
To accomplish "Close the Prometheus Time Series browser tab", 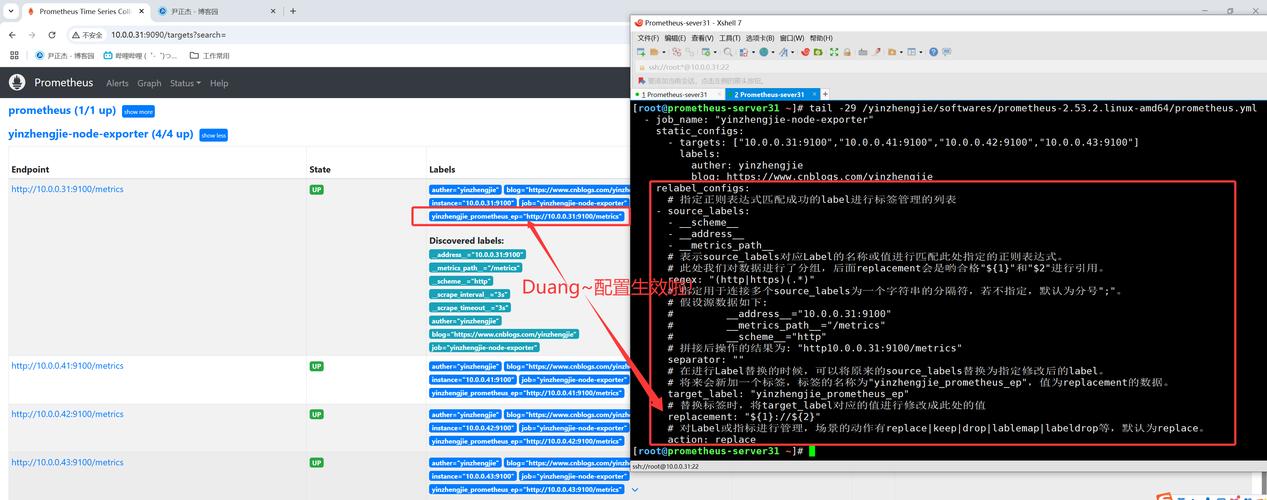I will click(142, 11).
